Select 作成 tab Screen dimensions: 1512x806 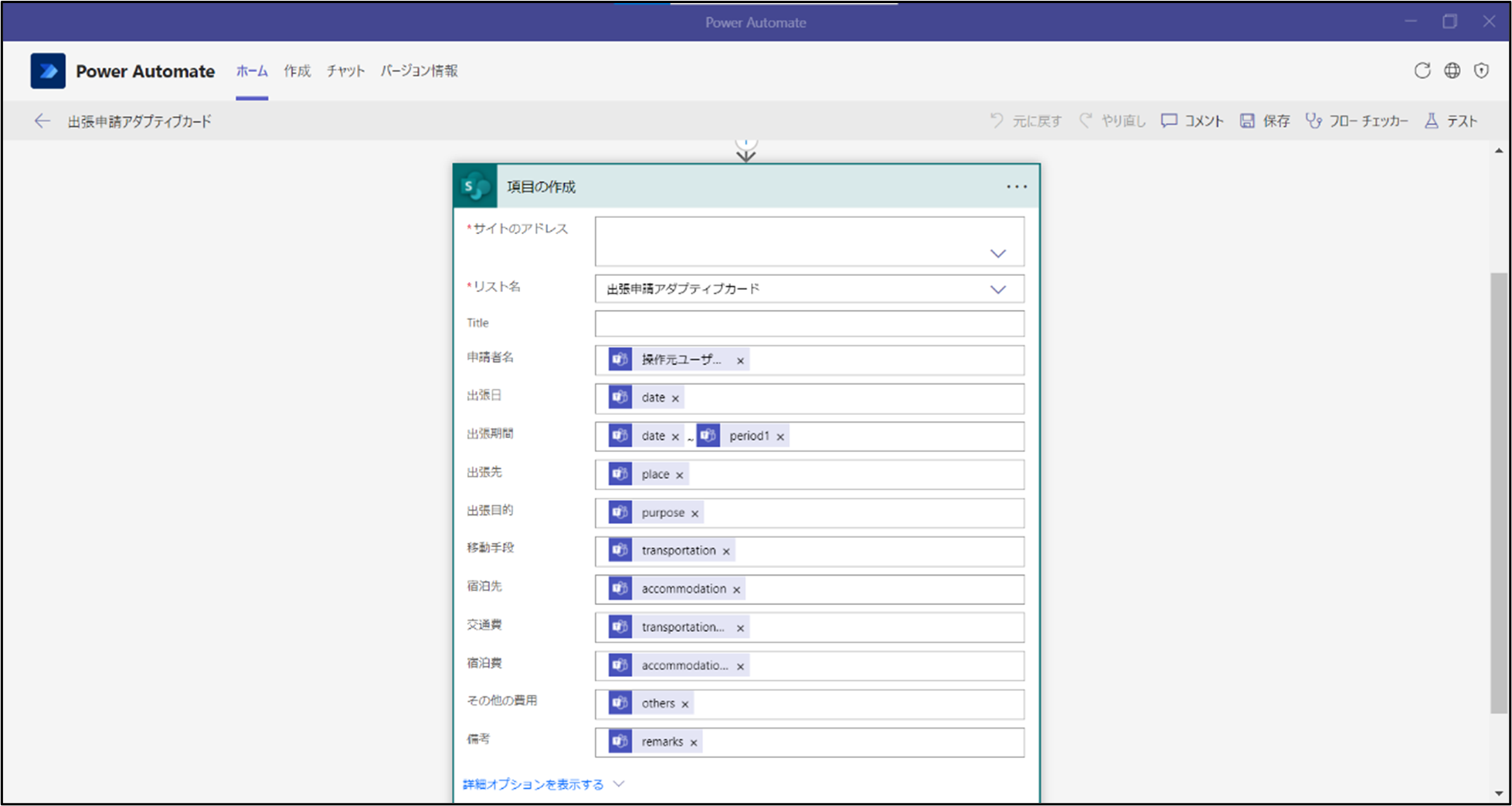297,71
